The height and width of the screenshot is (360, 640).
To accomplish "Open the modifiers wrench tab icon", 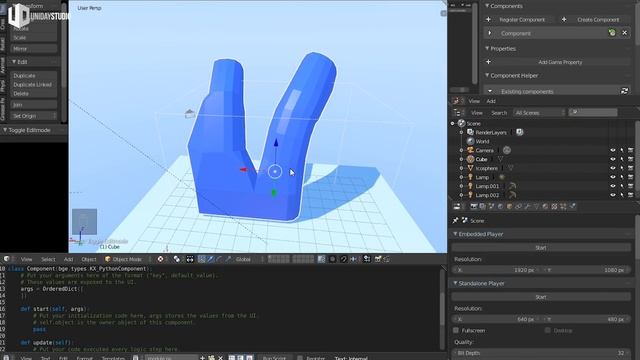I will click(x=527, y=207).
